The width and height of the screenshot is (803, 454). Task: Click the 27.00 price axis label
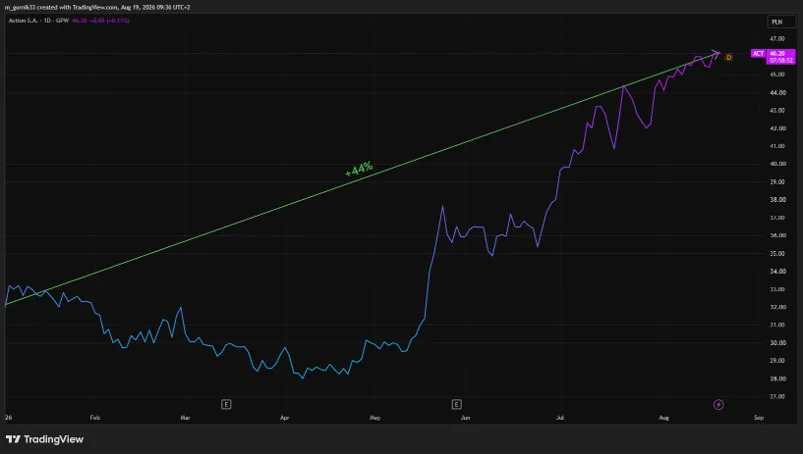point(777,396)
